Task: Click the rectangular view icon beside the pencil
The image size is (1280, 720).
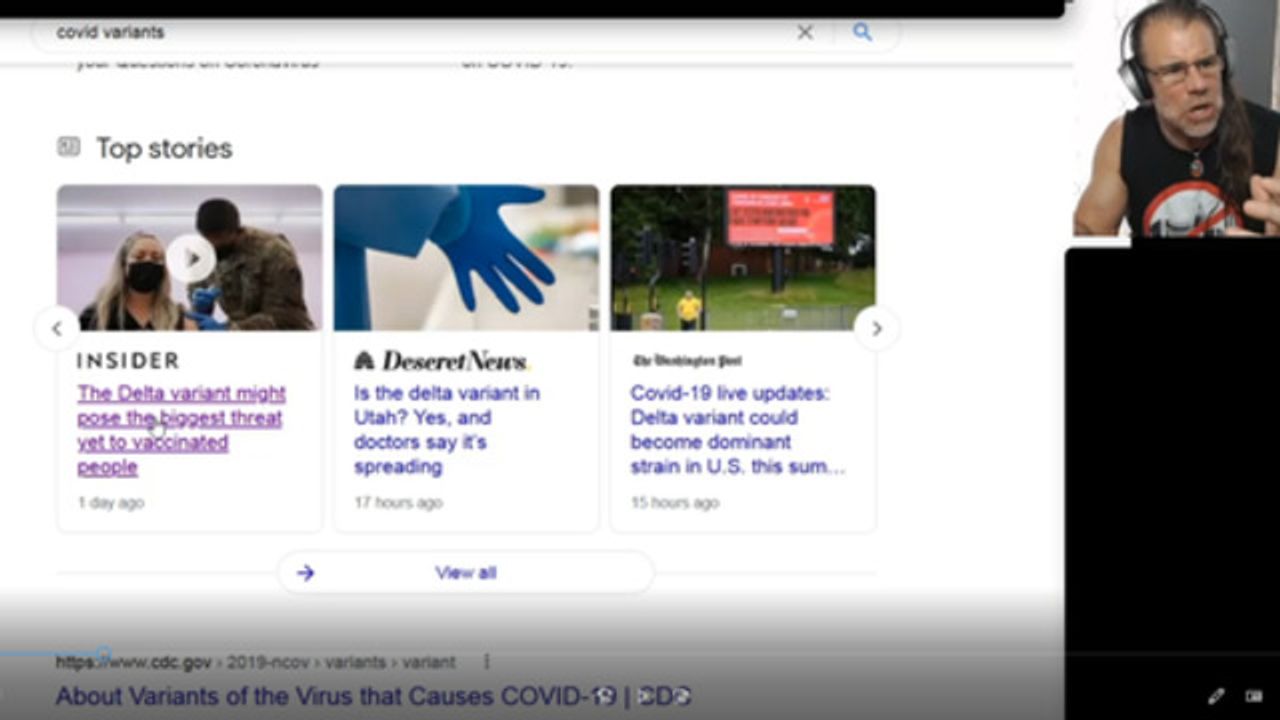Action: (1254, 696)
